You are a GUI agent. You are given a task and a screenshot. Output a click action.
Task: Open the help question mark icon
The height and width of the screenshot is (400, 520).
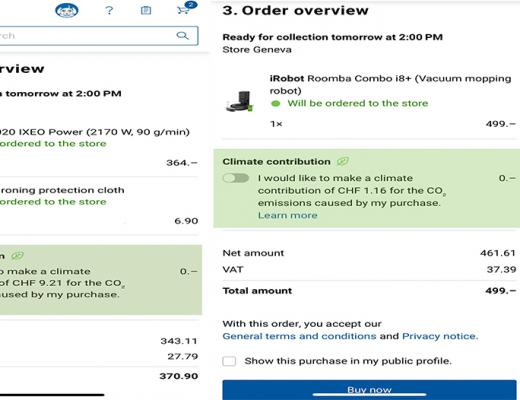[x=109, y=10]
